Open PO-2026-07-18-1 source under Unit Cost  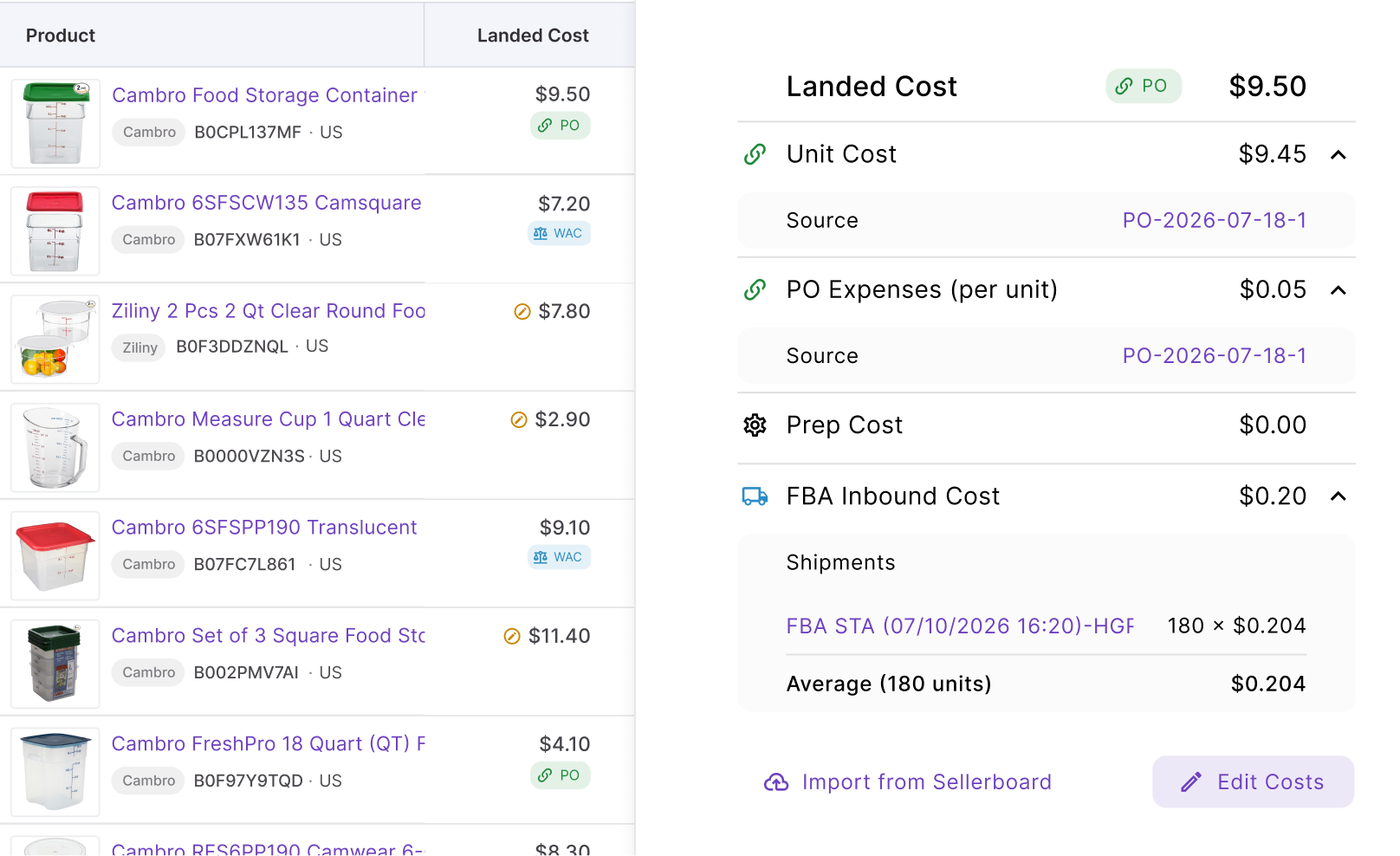point(1215,220)
